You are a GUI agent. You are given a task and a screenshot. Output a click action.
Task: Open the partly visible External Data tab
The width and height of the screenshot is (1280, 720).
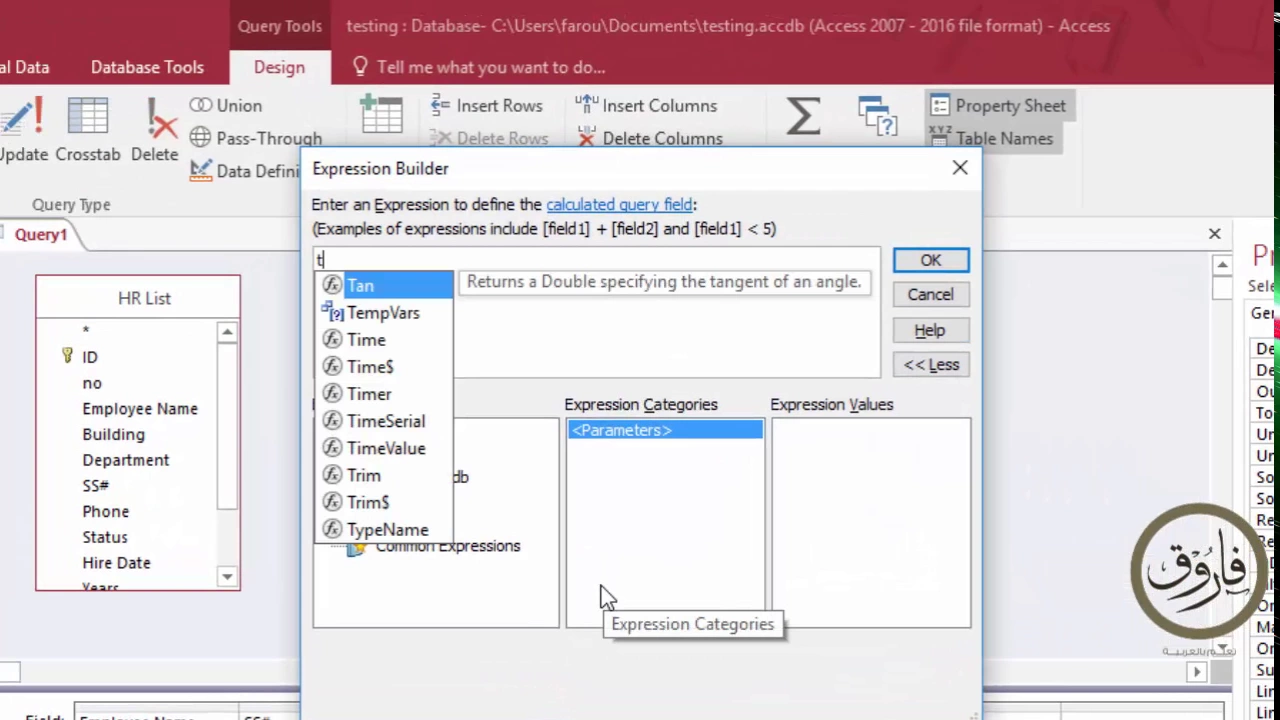tap(24, 67)
